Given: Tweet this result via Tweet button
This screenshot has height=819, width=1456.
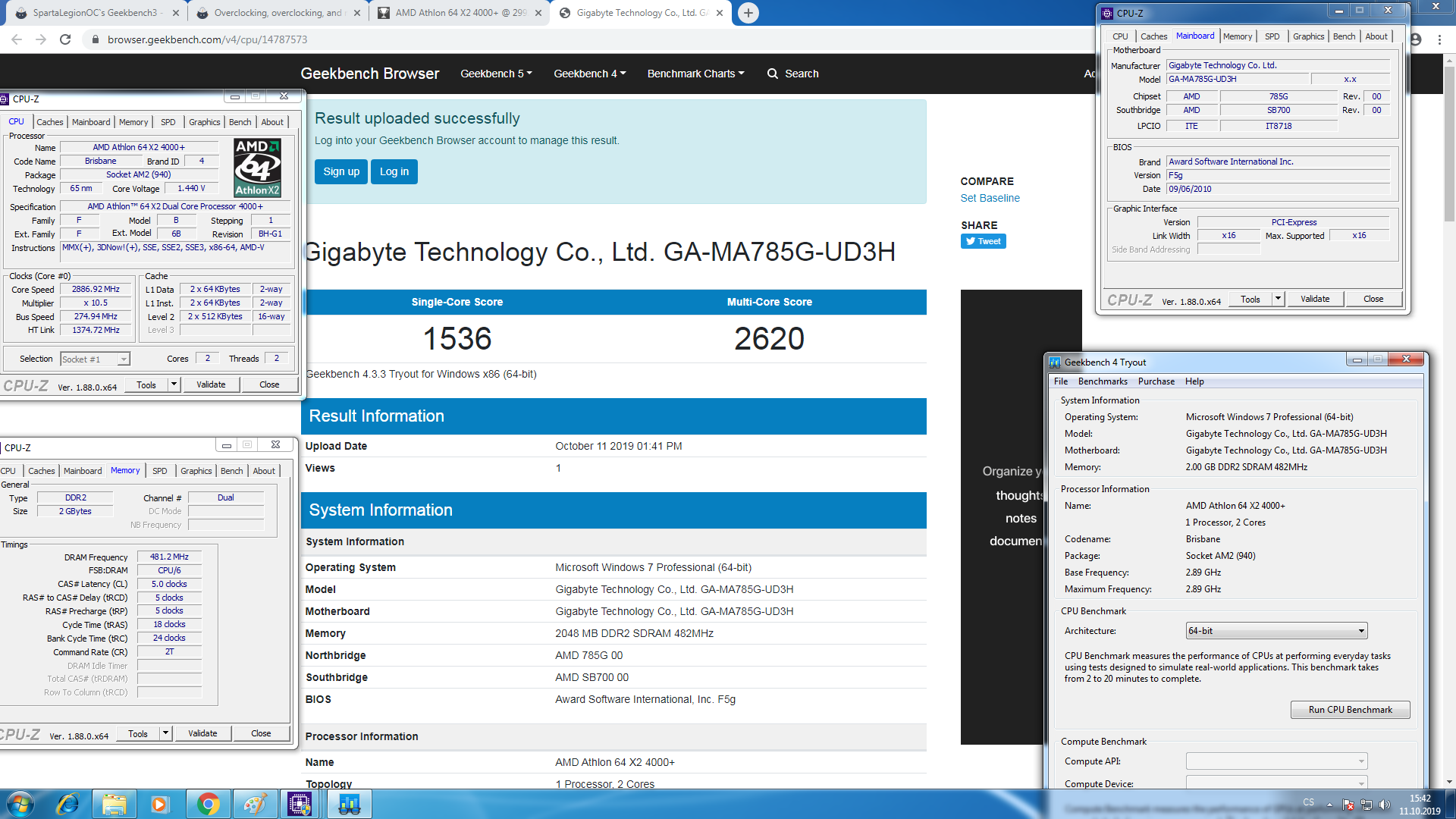Looking at the screenshot, I should 983,241.
